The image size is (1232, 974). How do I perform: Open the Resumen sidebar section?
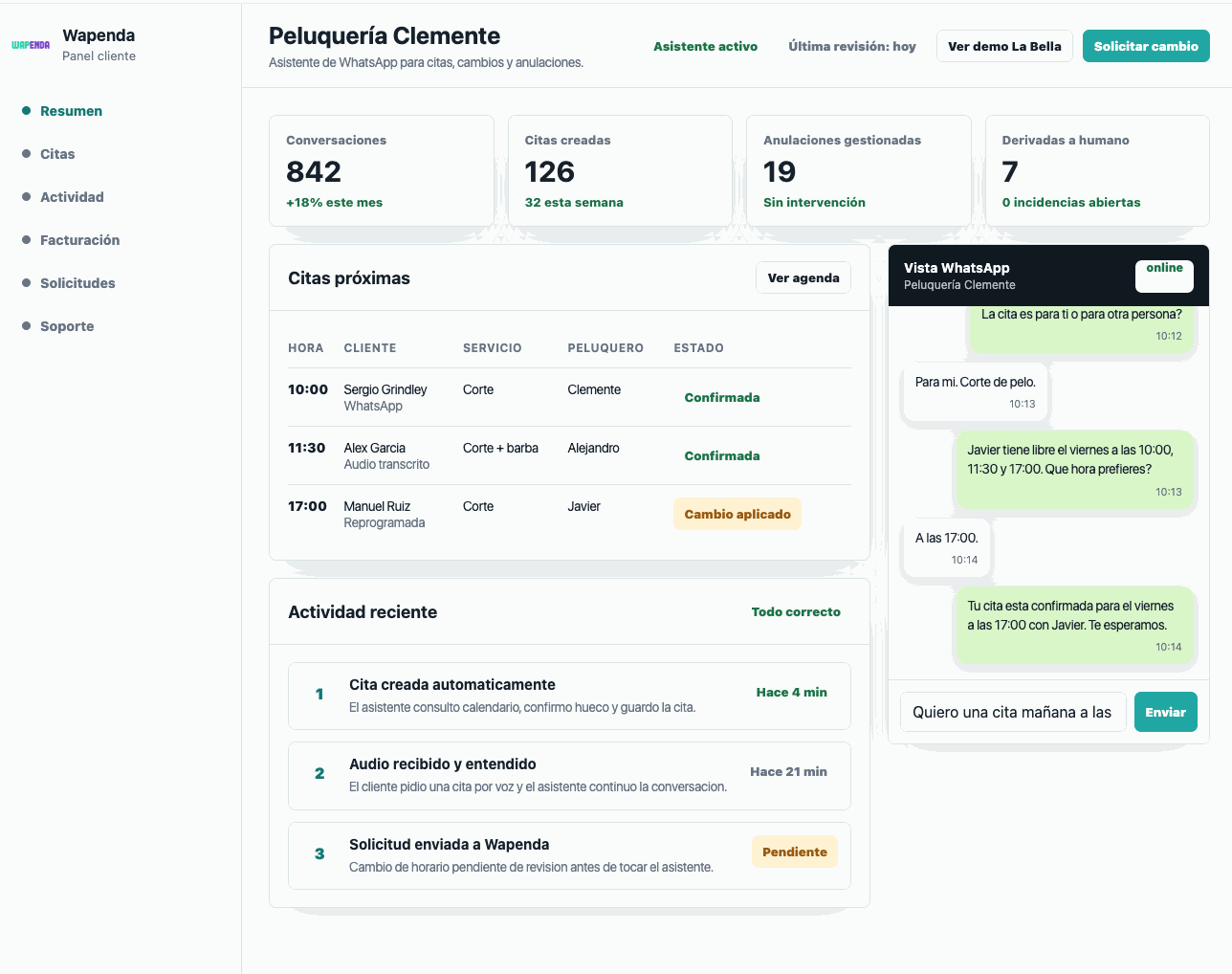[x=71, y=111]
